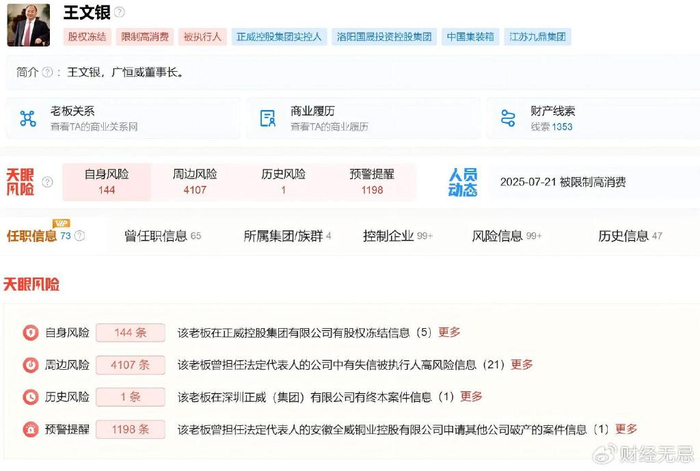
Task: Open 中国集装箱 tag
Action: pyautogui.click(x=471, y=37)
